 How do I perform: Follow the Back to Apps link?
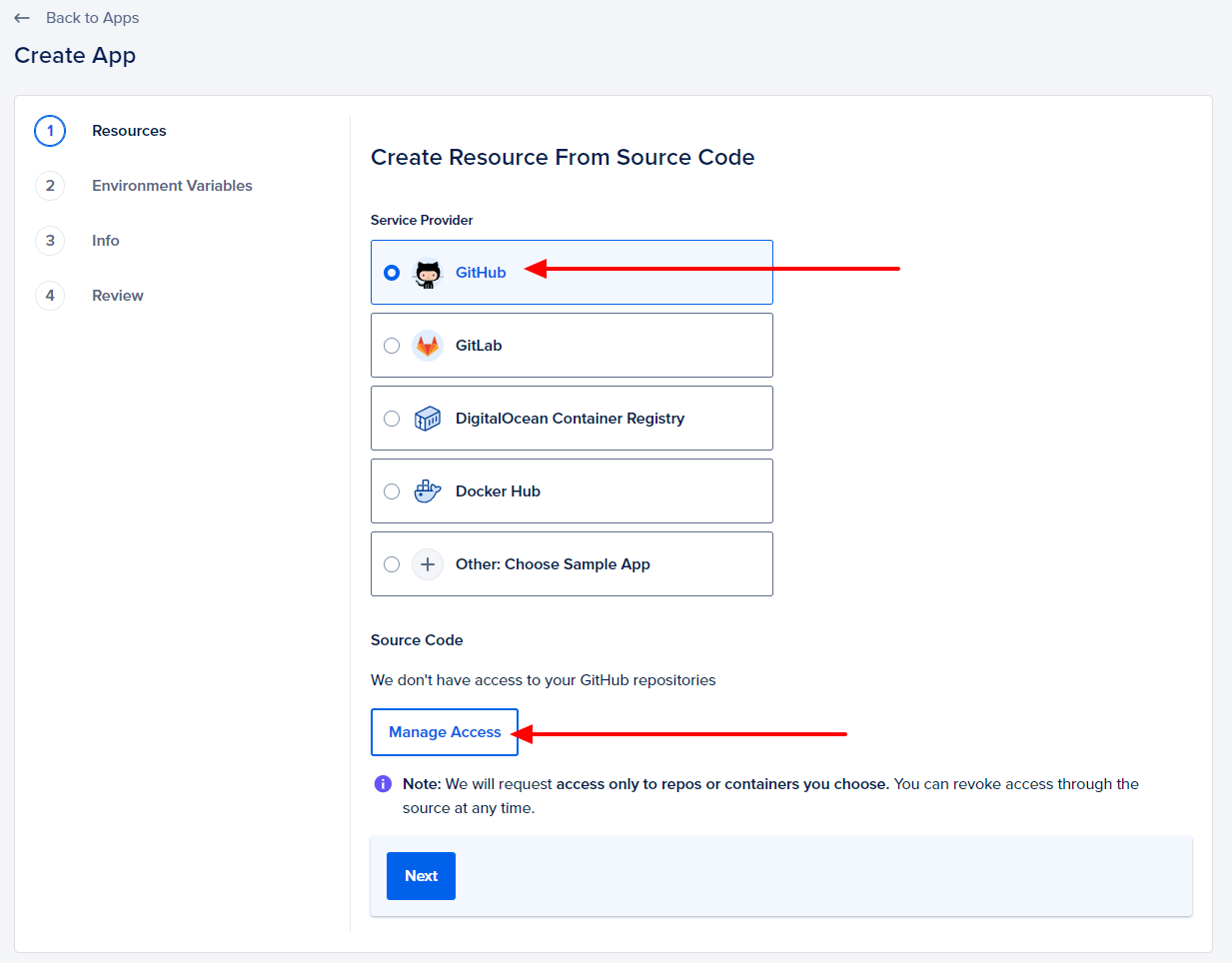coord(92,18)
